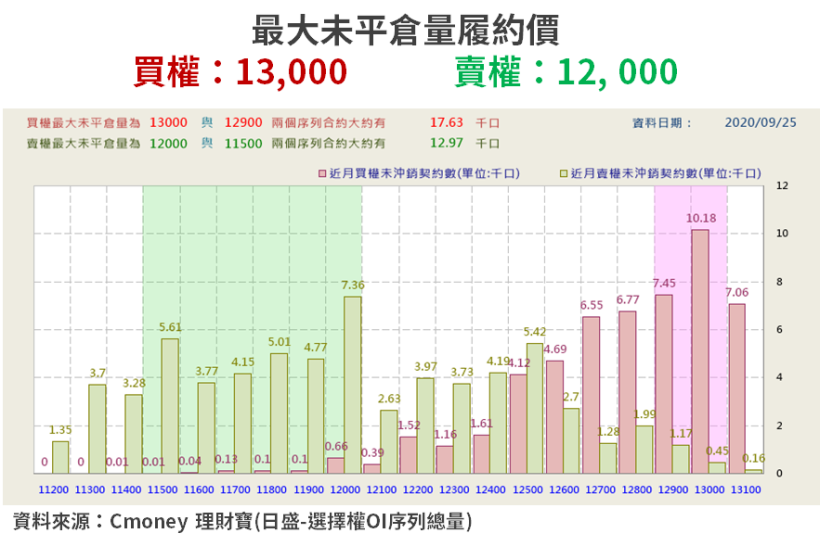820x546 pixels.
Task: Select the 7.06 call bar at 13100
Action: tap(737, 389)
